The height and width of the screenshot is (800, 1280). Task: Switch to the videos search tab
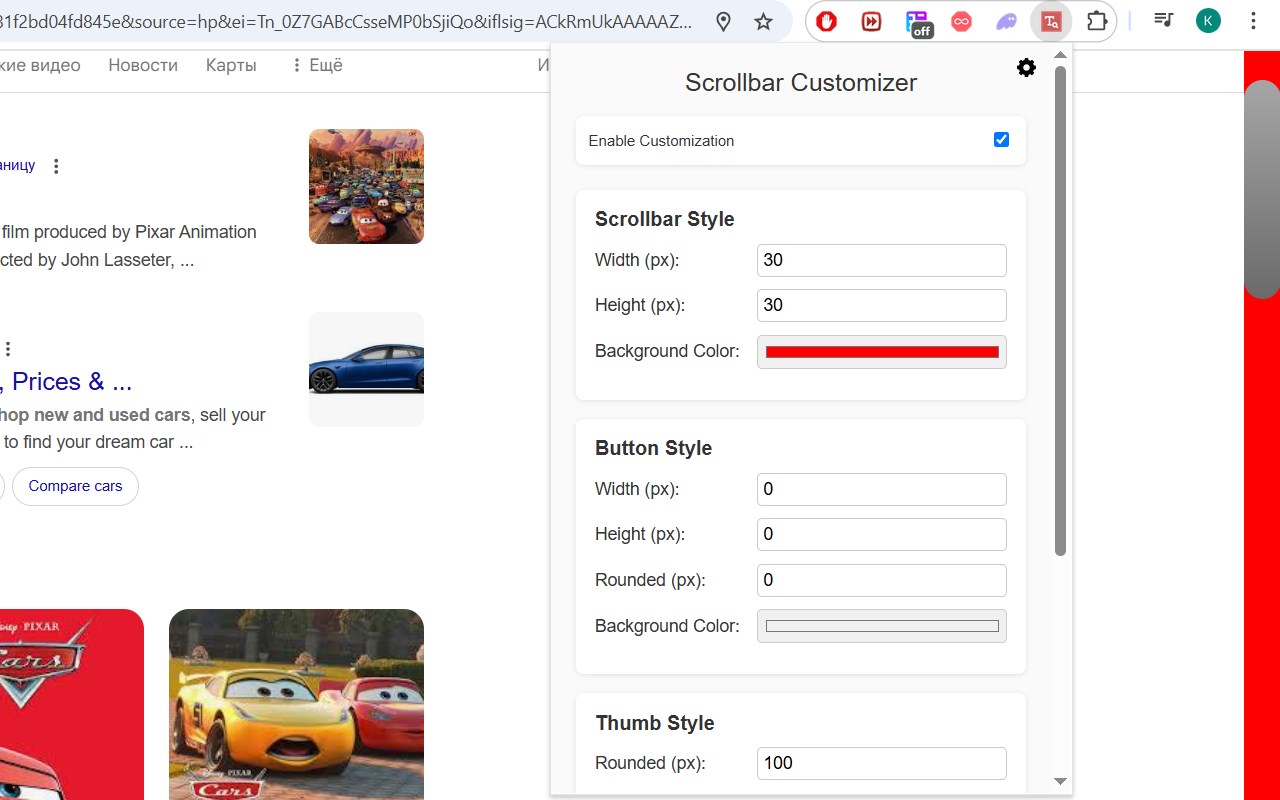[40, 65]
